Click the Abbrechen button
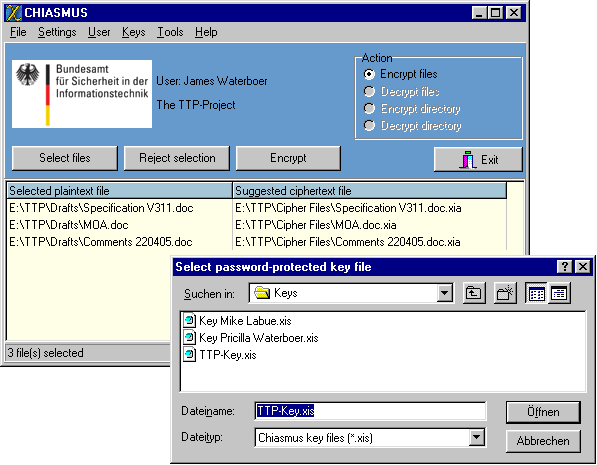The width and height of the screenshot is (597, 465). pyautogui.click(x=543, y=441)
